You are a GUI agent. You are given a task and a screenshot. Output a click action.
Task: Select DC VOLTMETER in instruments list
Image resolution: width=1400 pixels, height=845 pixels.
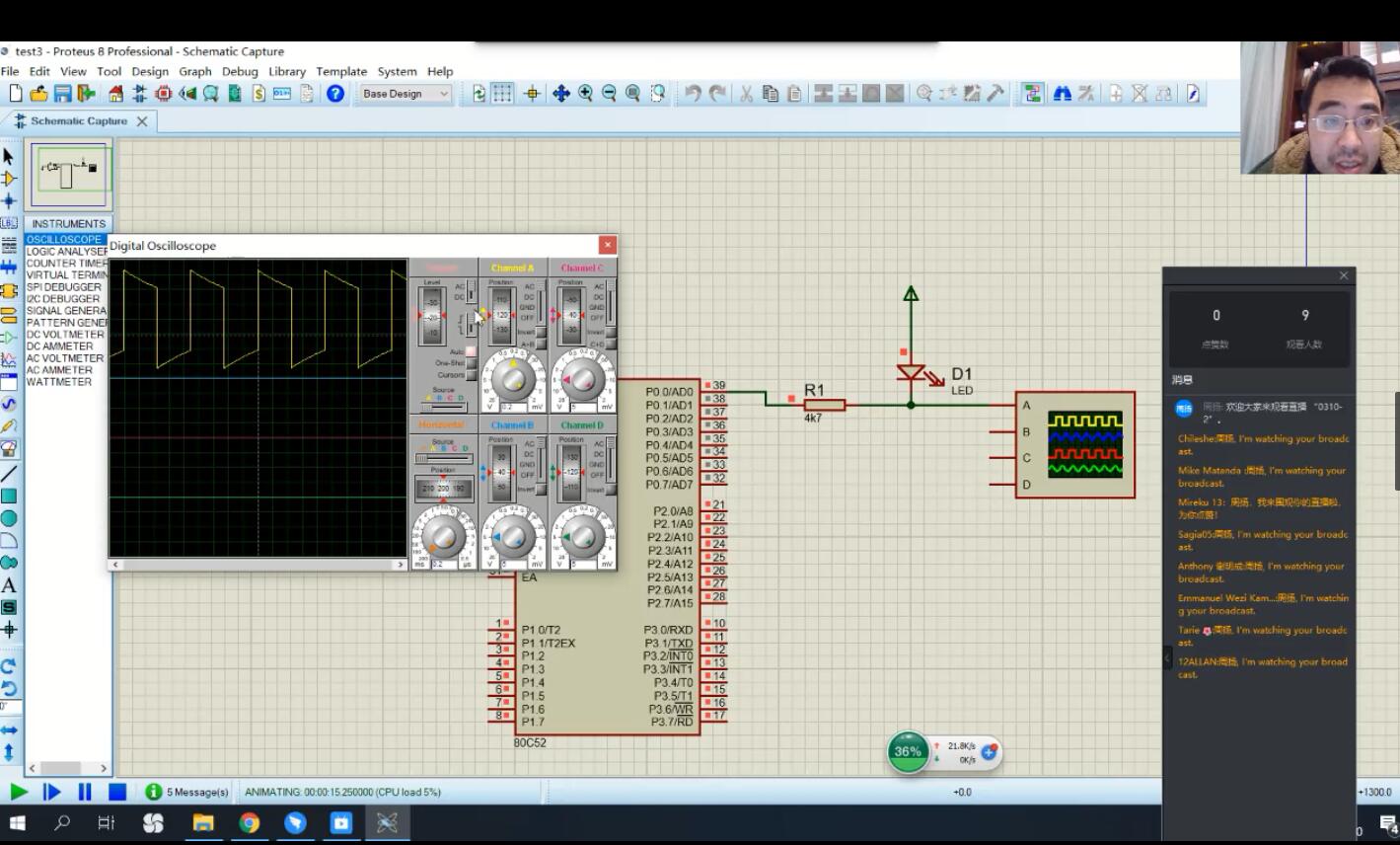tap(64, 335)
